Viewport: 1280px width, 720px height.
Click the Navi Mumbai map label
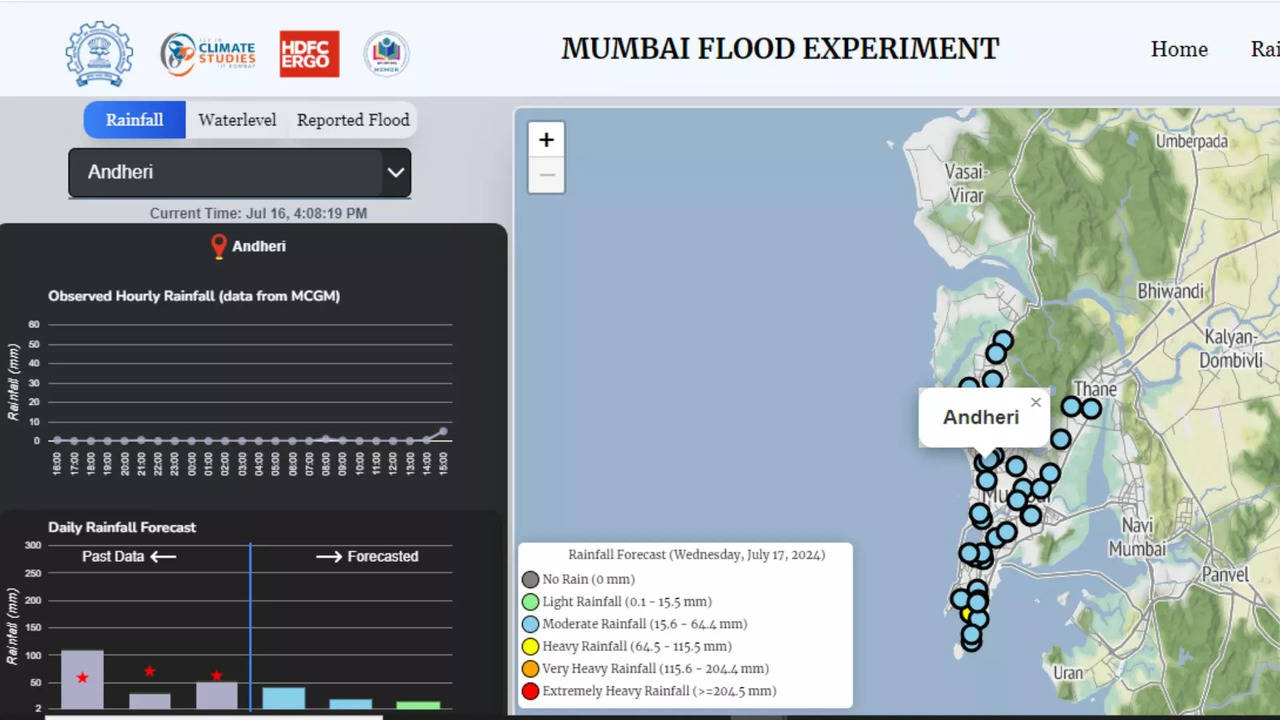(1138, 537)
